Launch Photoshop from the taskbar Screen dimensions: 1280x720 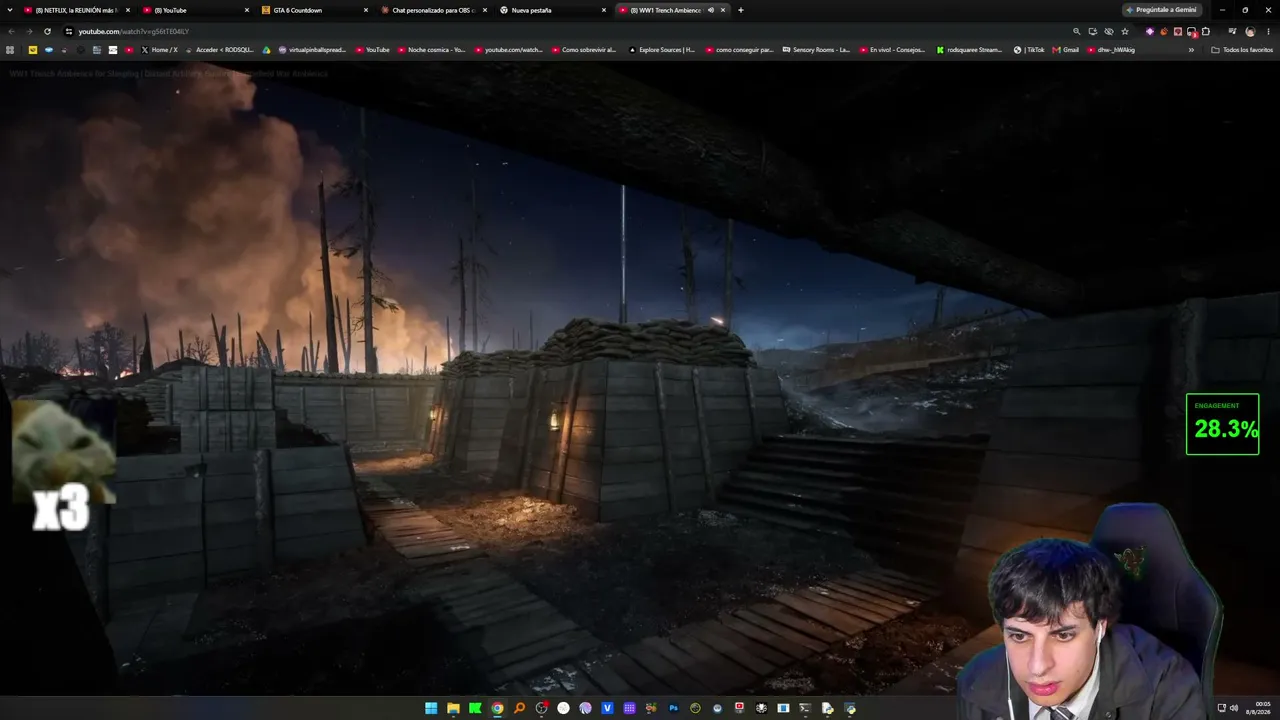click(x=673, y=708)
